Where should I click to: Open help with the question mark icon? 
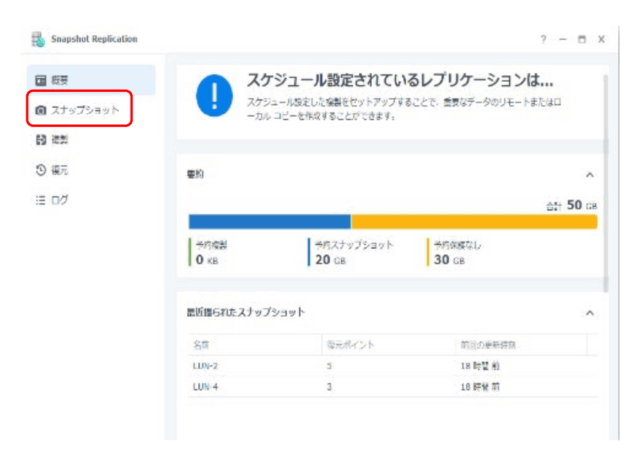(x=543, y=39)
